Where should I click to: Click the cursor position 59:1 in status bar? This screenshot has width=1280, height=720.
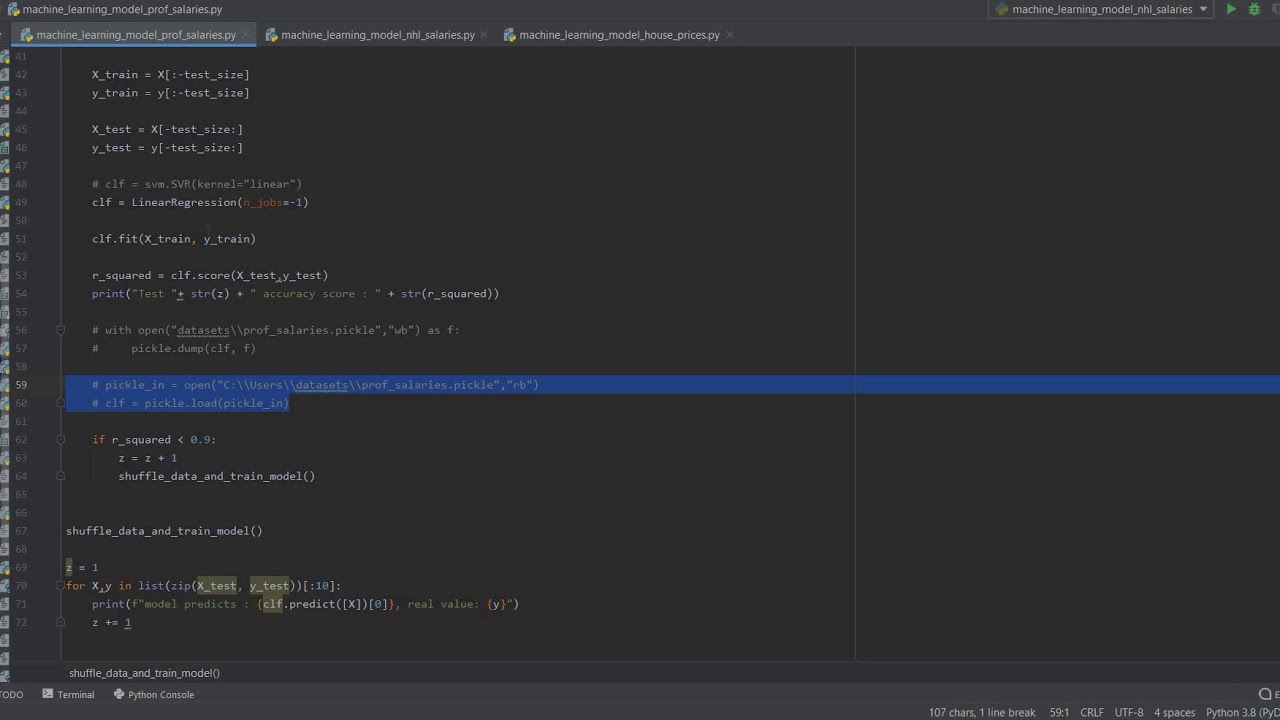pos(1059,713)
